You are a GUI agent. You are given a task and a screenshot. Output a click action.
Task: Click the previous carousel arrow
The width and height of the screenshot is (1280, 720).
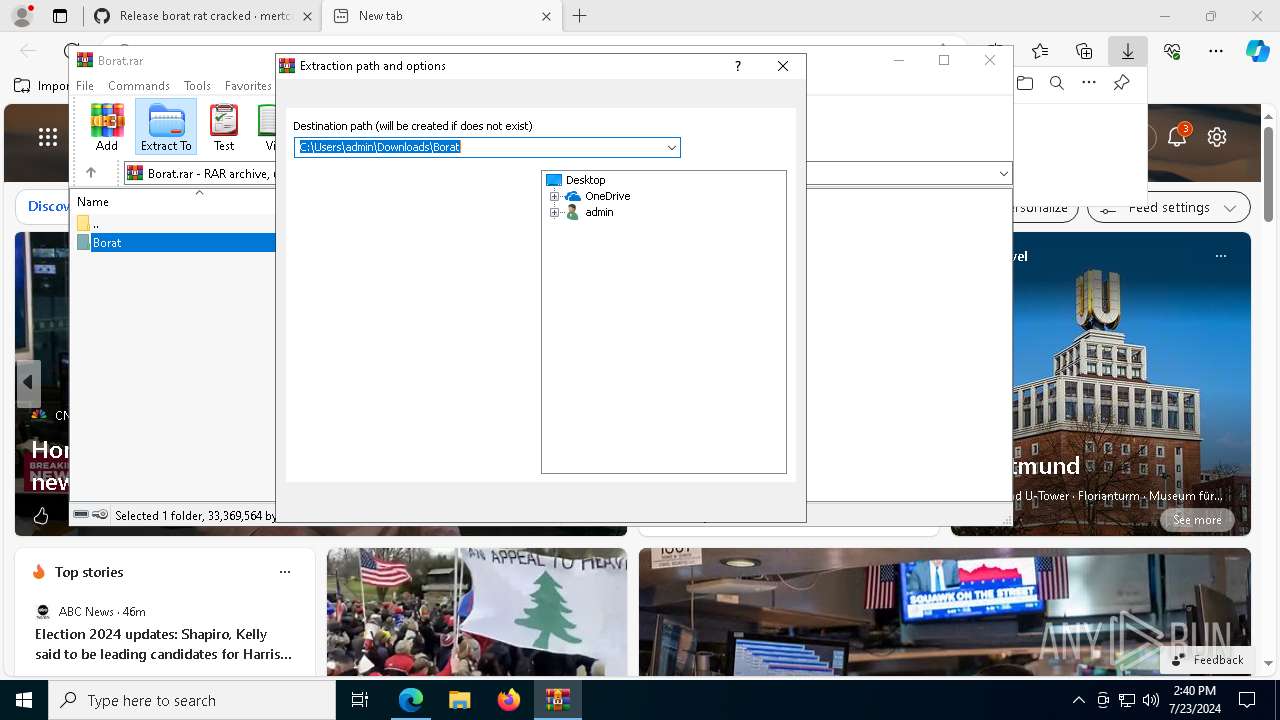(28, 382)
